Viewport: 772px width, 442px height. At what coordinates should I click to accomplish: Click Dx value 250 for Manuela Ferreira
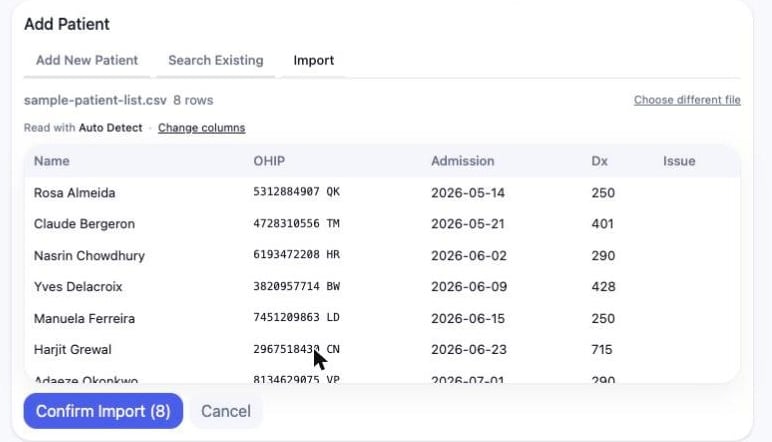click(x=603, y=318)
